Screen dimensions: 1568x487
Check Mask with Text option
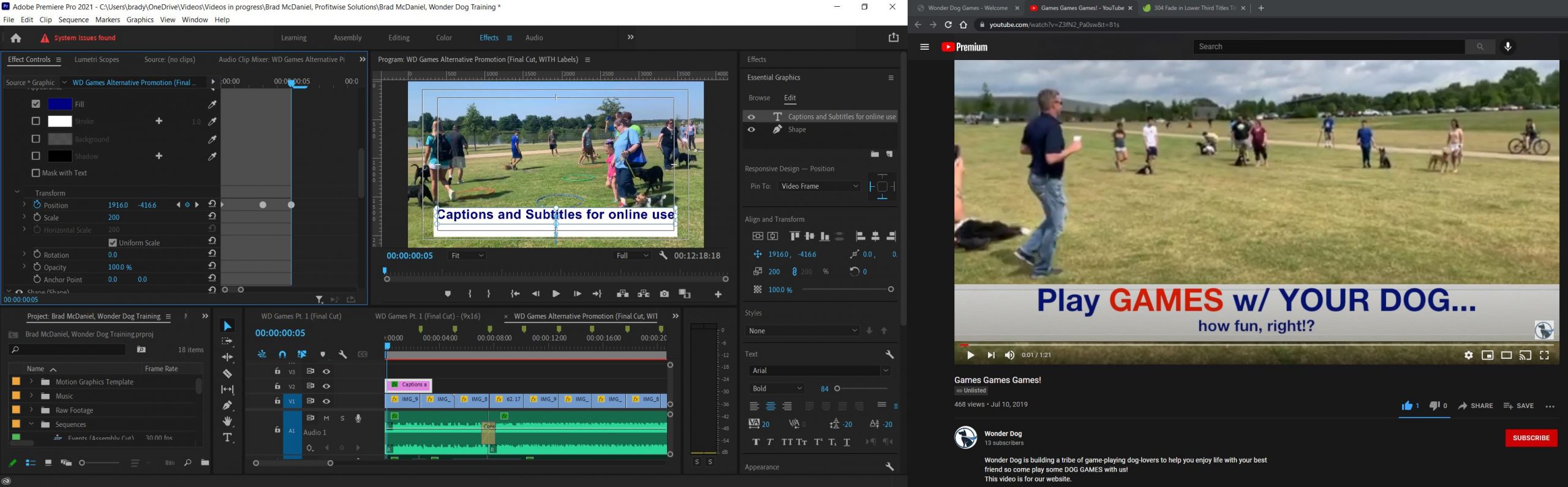coord(36,173)
